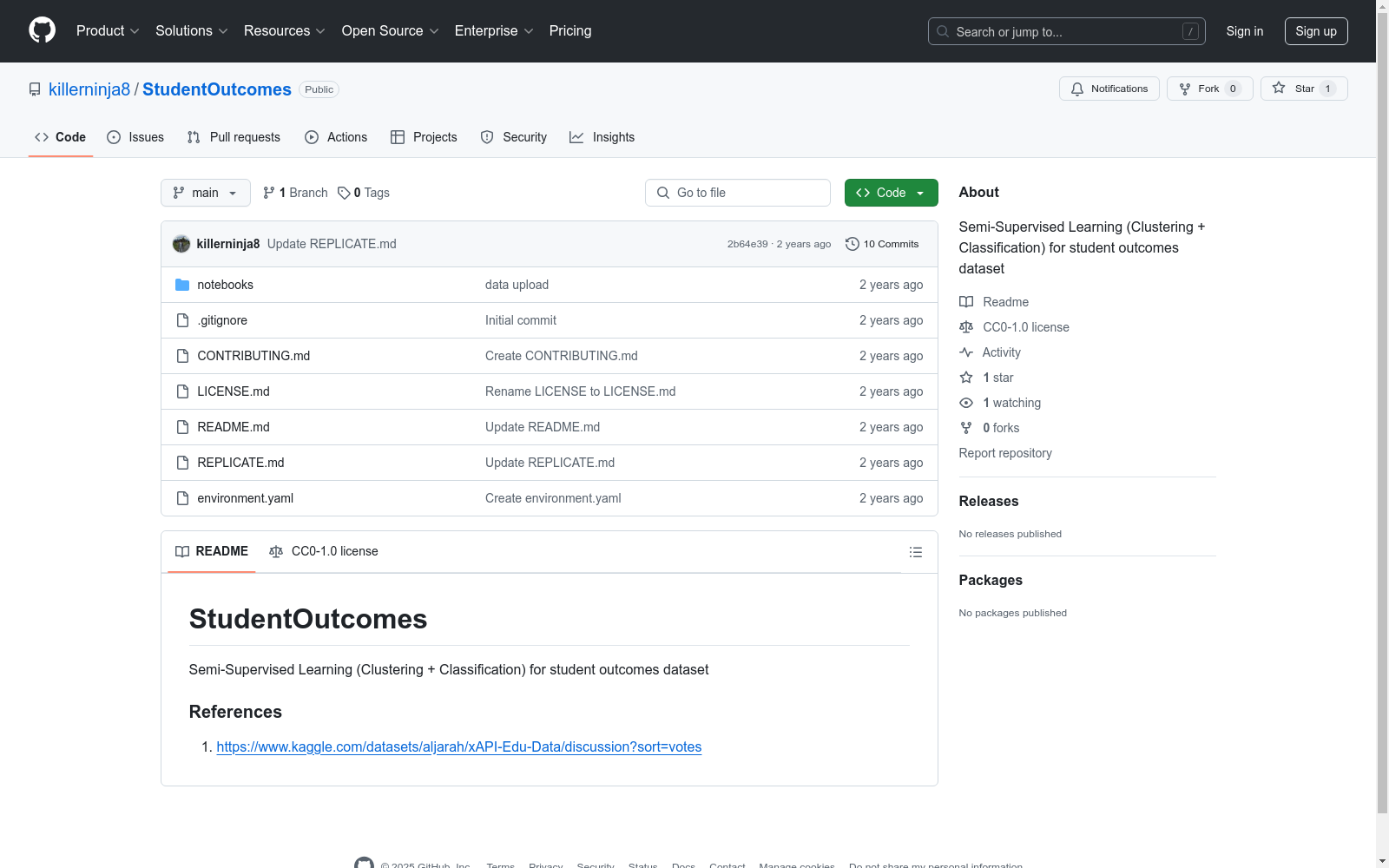1389x868 pixels.
Task: Open the .gitignore file
Action: [x=222, y=320]
